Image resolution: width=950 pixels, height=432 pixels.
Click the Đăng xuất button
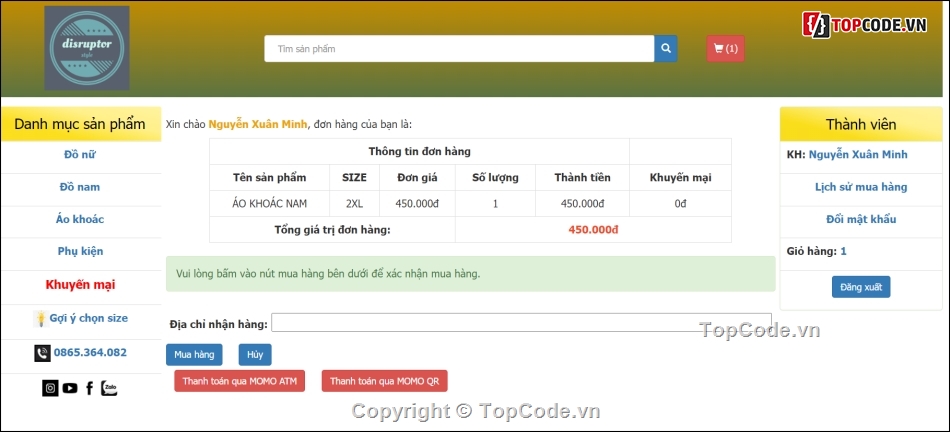861,287
